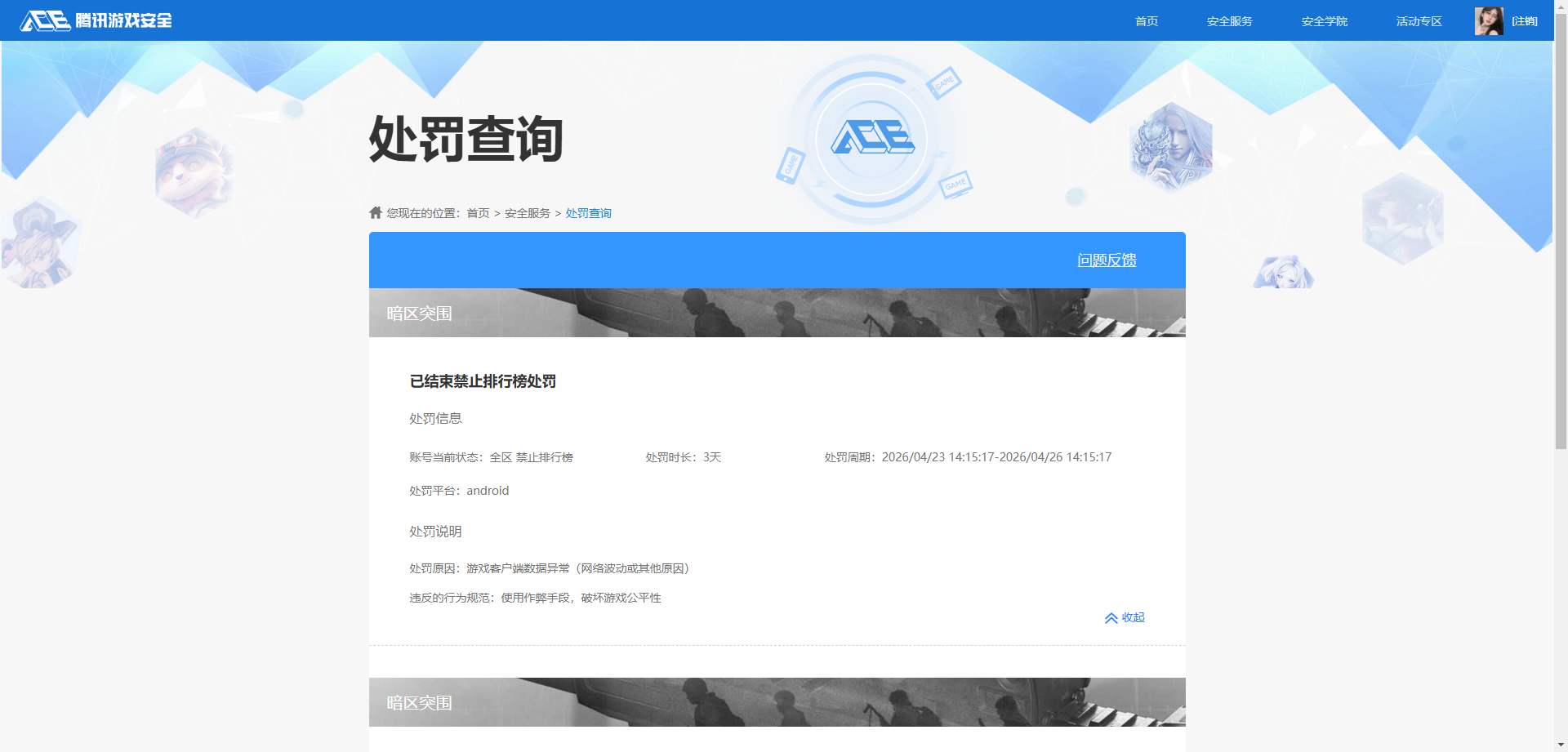Open the 安全服务 breadcrumb entry
Image resolution: width=1568 pixels, height=752 pixels.
[526, 212]
